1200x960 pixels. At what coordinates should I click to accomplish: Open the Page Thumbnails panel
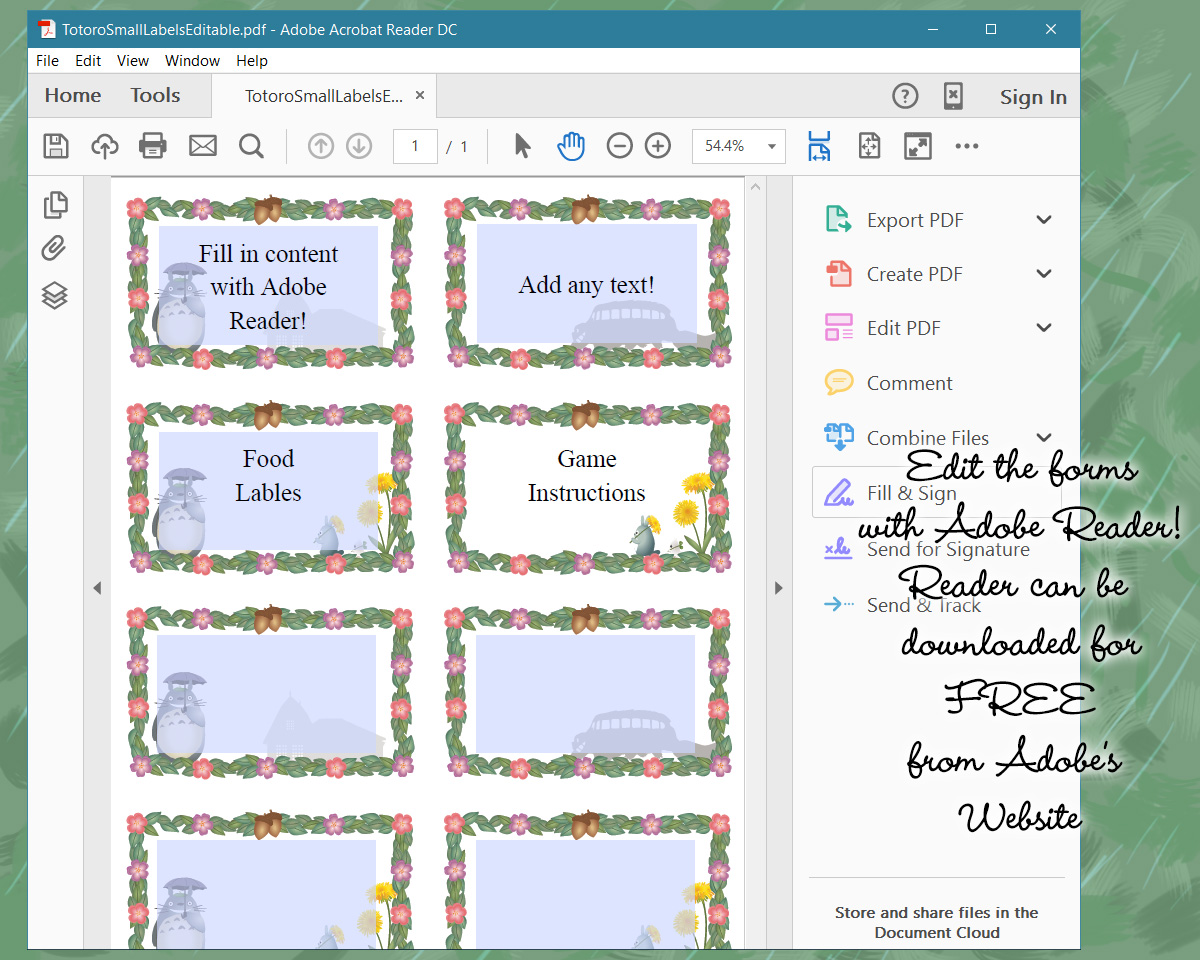coord(56,205)
